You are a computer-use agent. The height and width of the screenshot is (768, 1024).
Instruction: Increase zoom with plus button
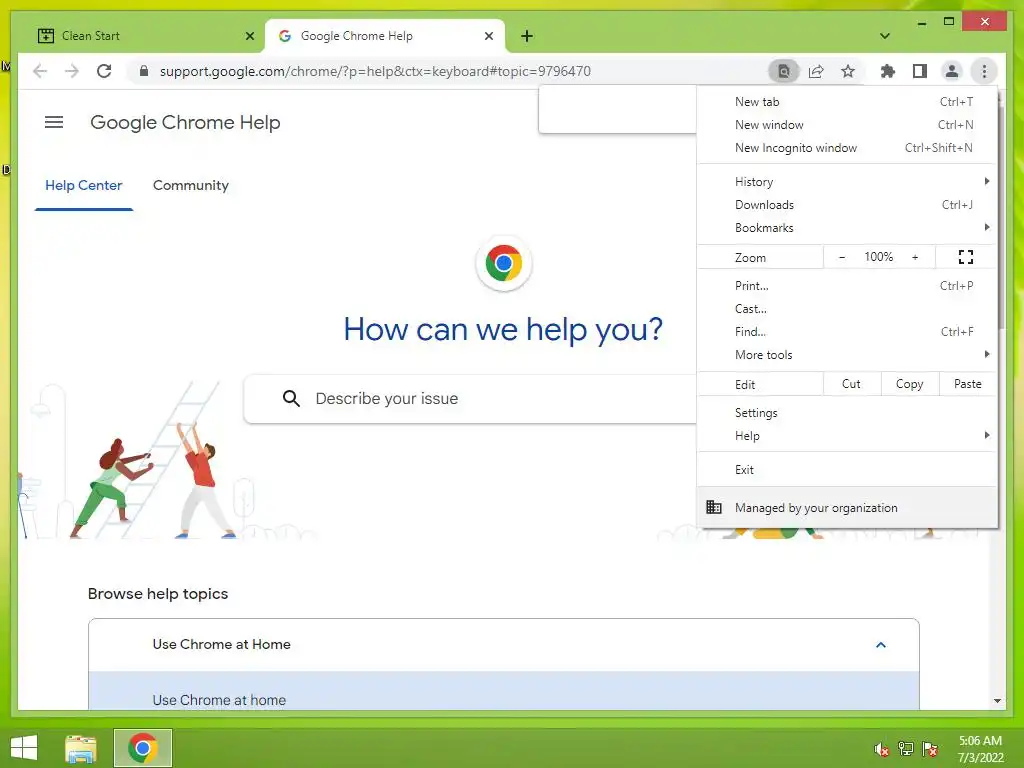pos(915,257)
